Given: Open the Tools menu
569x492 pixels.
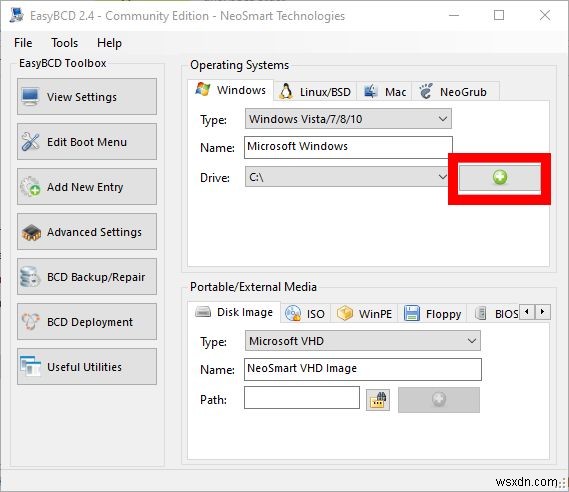Looking at the screenshot, I should coord(65,43).
